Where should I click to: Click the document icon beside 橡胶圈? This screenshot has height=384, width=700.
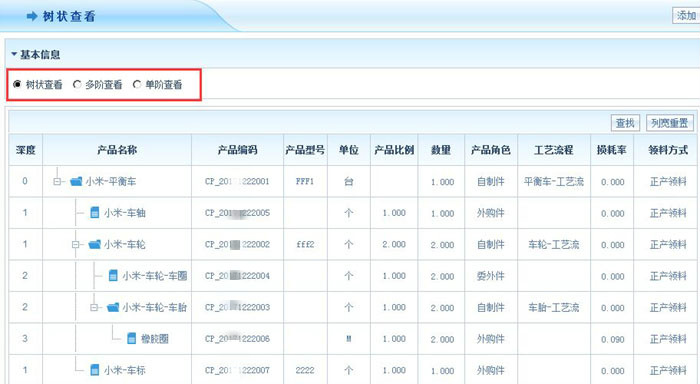click(x=132, y=338)
